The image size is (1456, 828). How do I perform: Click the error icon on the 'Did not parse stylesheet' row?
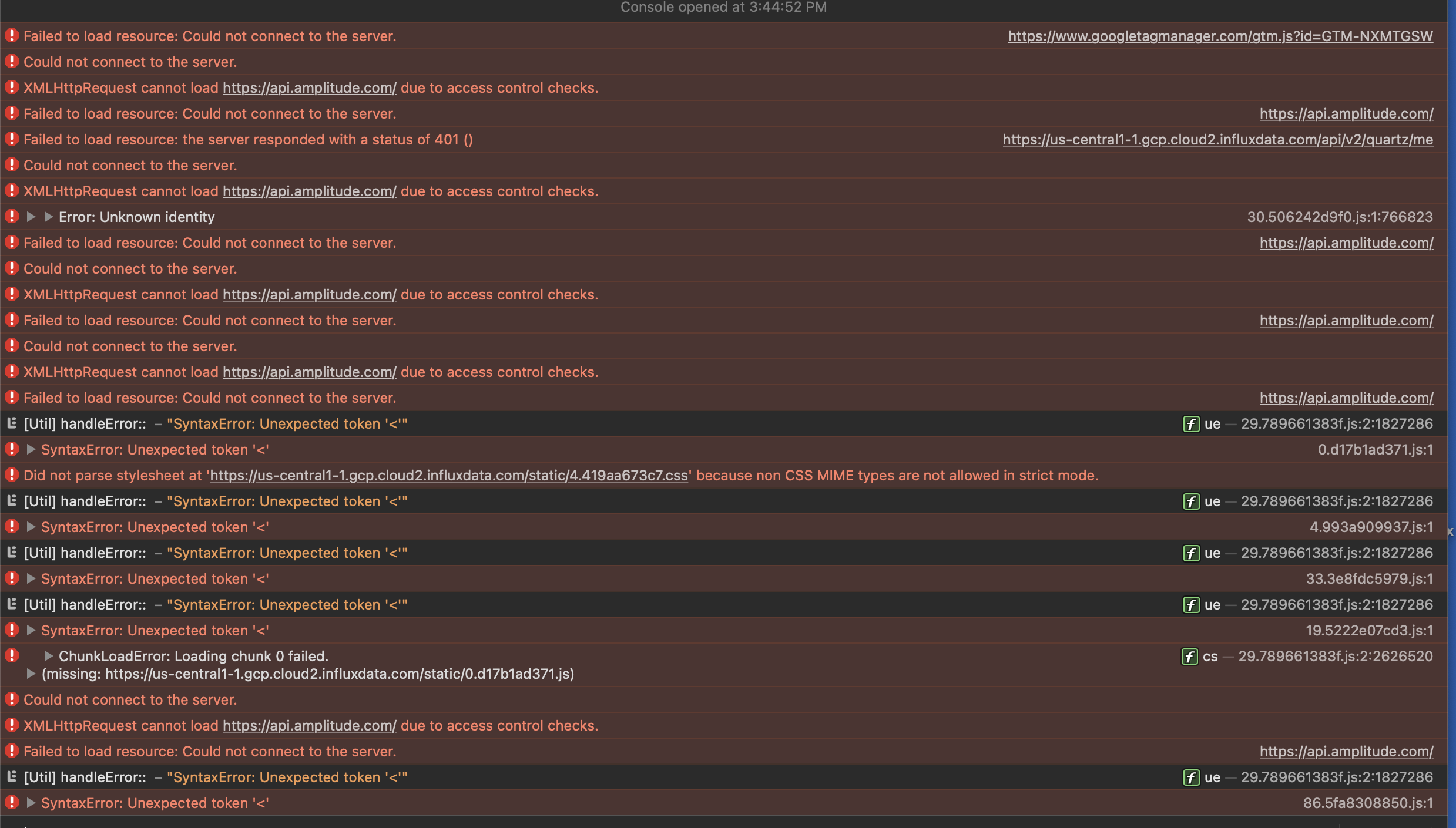12,475
